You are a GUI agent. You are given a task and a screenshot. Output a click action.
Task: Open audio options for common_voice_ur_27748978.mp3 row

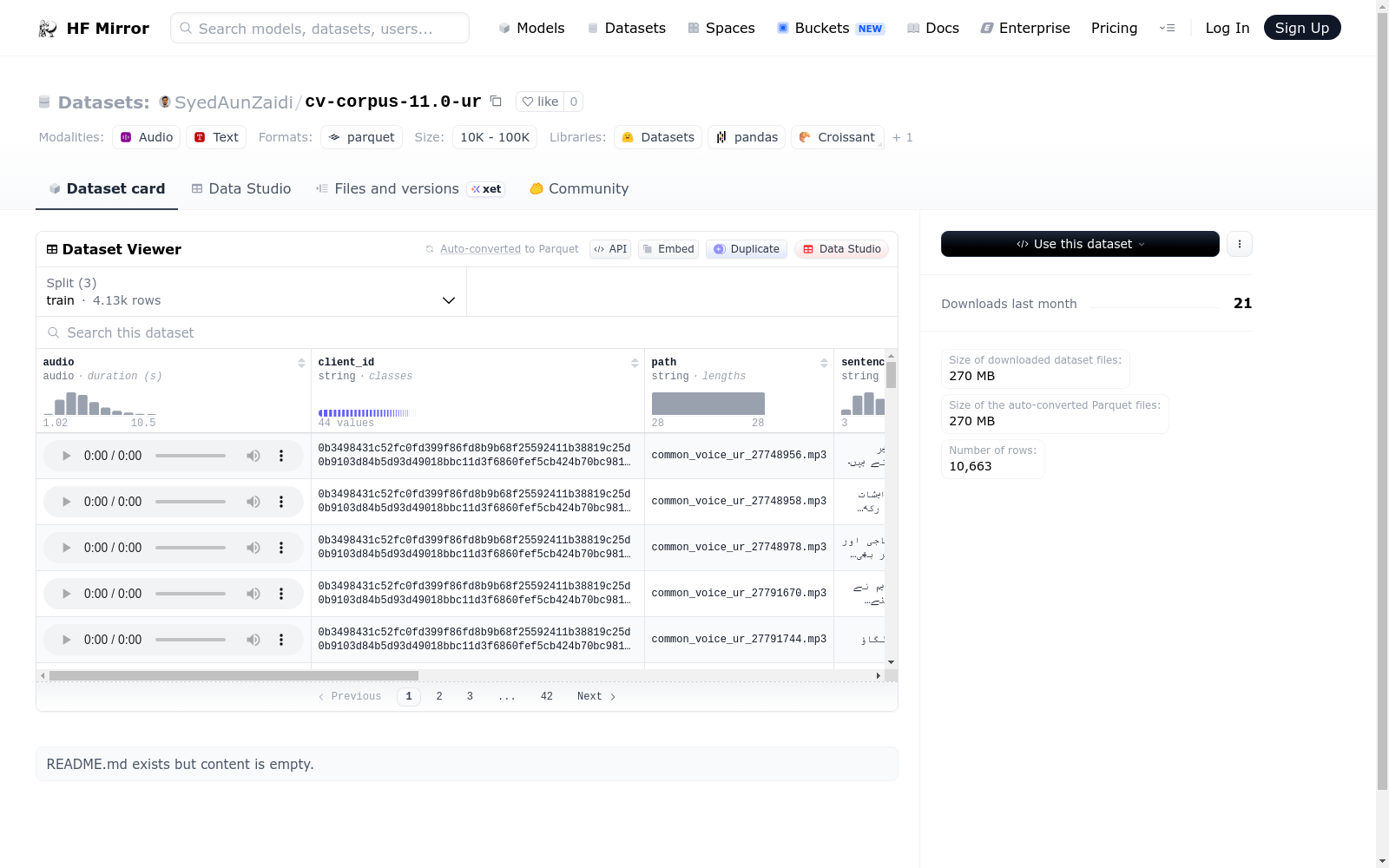[x=281, y=548]
